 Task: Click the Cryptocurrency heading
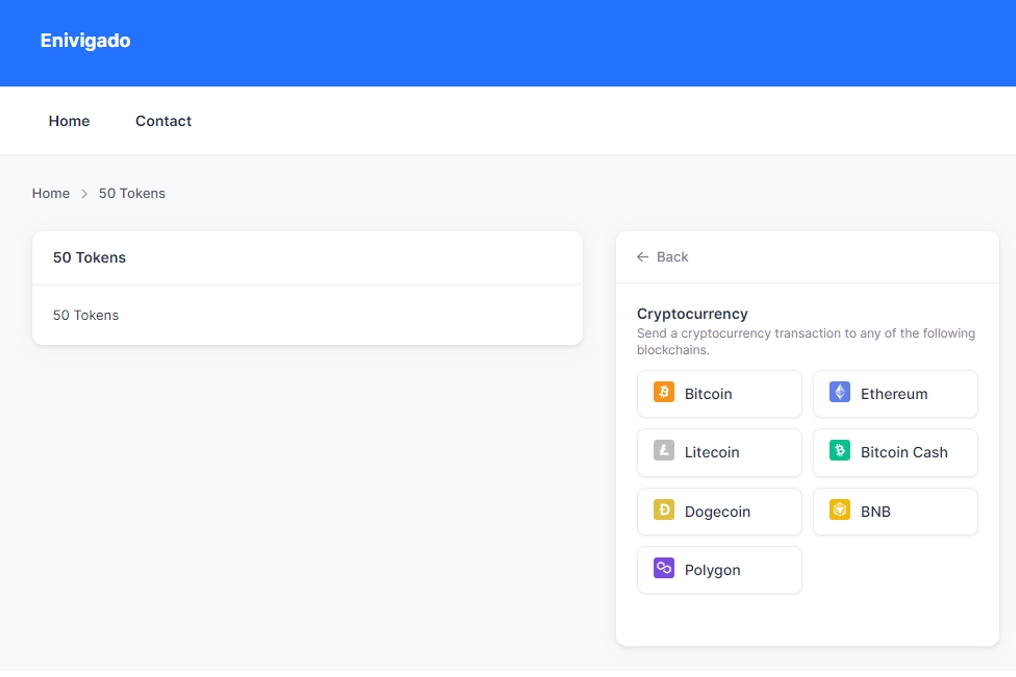692,314
